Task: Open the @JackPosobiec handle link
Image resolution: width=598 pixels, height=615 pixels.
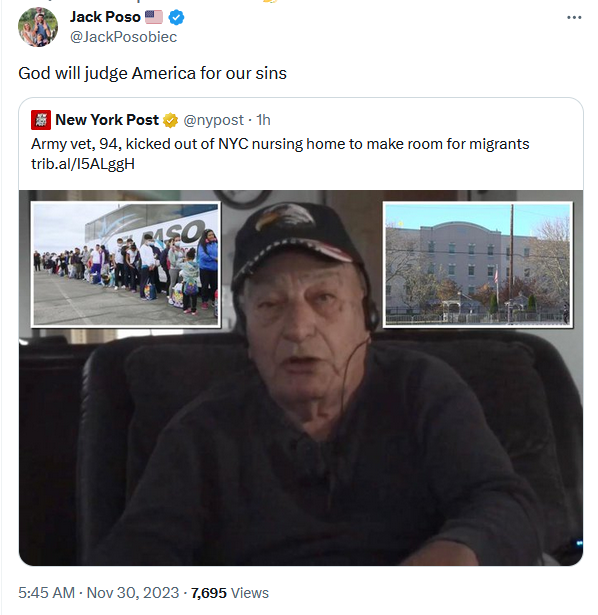Action: click(124, 37)
